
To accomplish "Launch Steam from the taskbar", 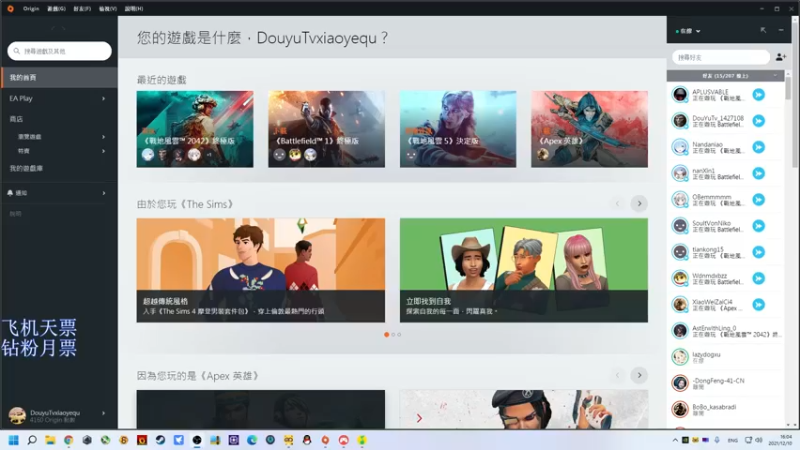I will [x=160, y=440].
